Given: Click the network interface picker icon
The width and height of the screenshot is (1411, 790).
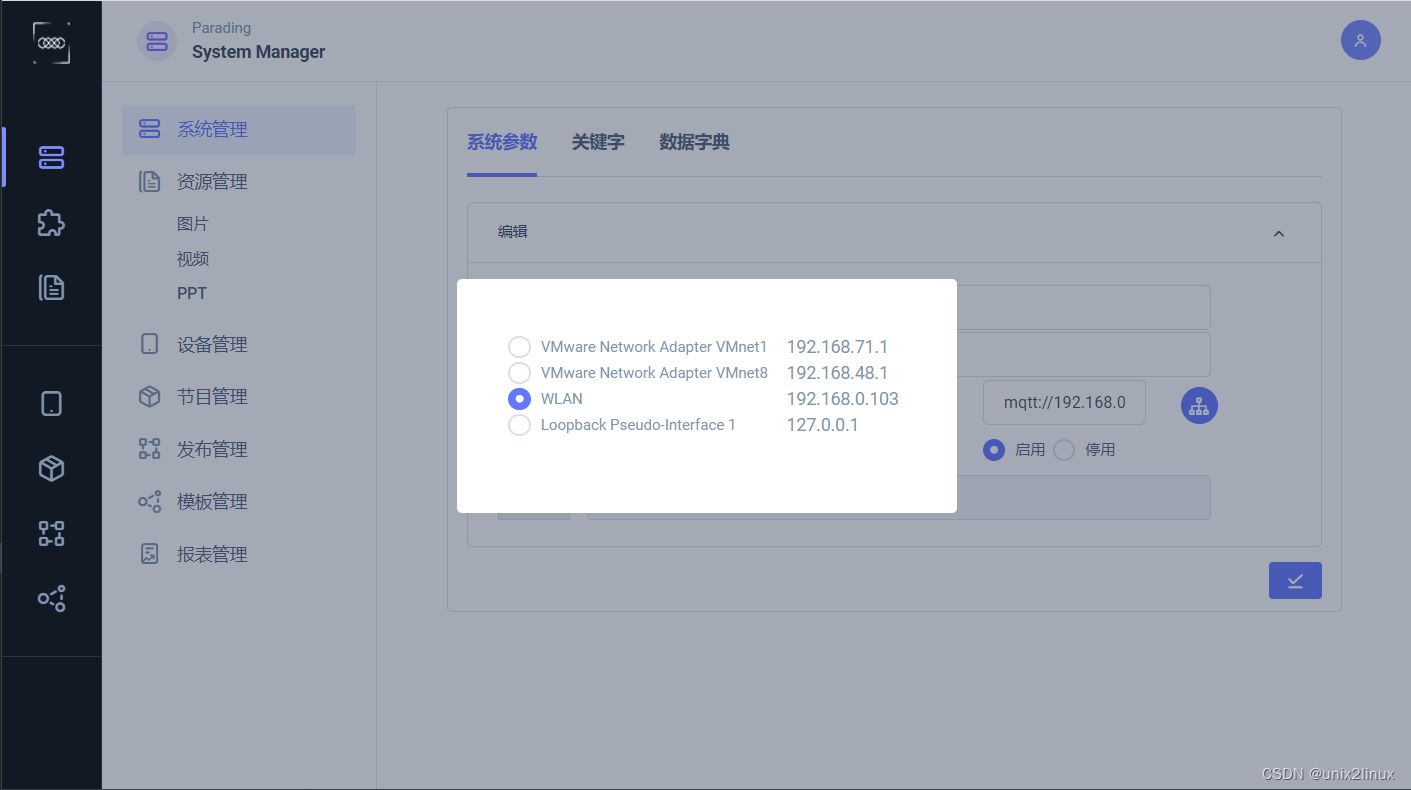Looking at the screenshot, I should (1199, 405).
